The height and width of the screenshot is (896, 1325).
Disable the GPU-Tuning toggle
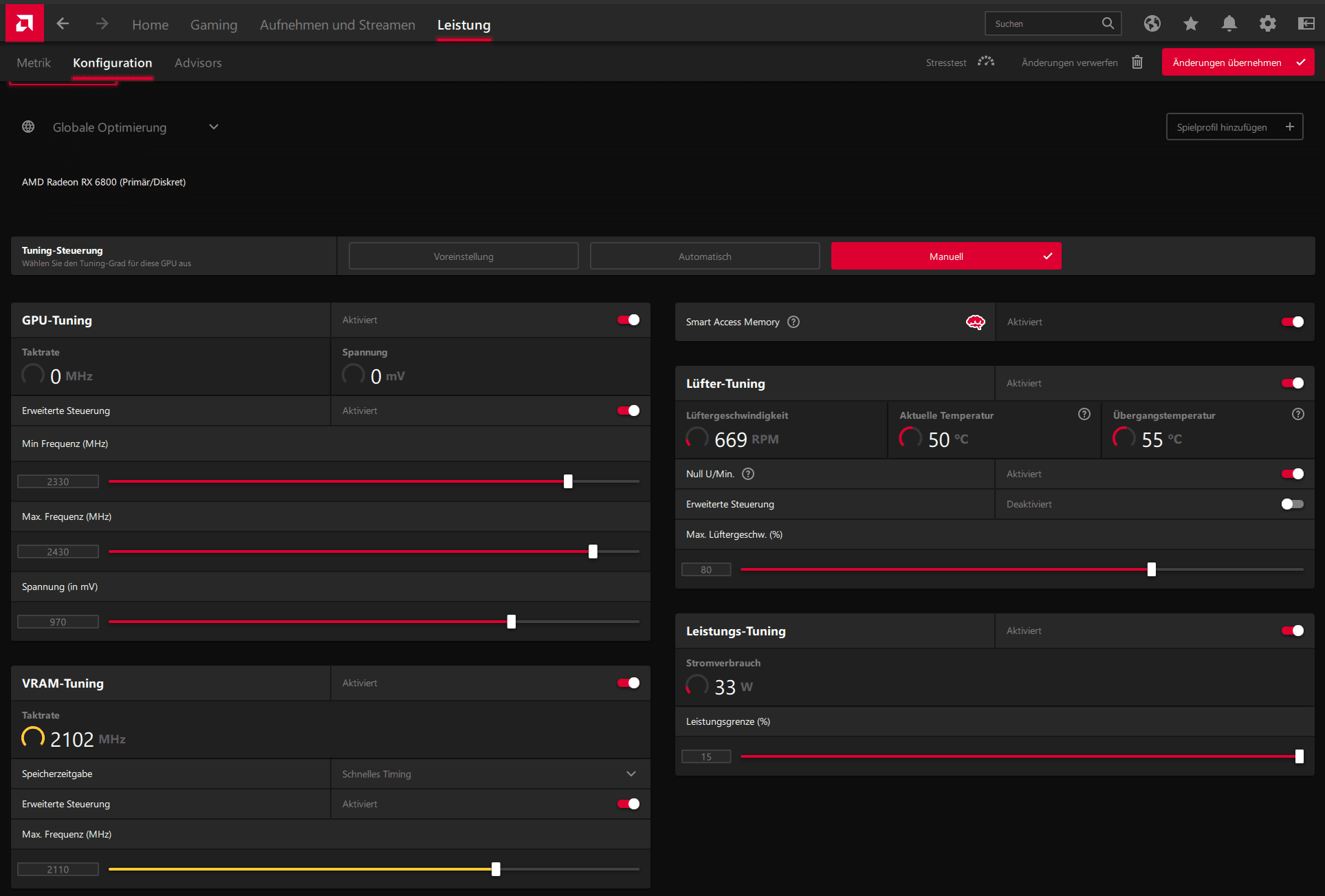click(628, 320)
